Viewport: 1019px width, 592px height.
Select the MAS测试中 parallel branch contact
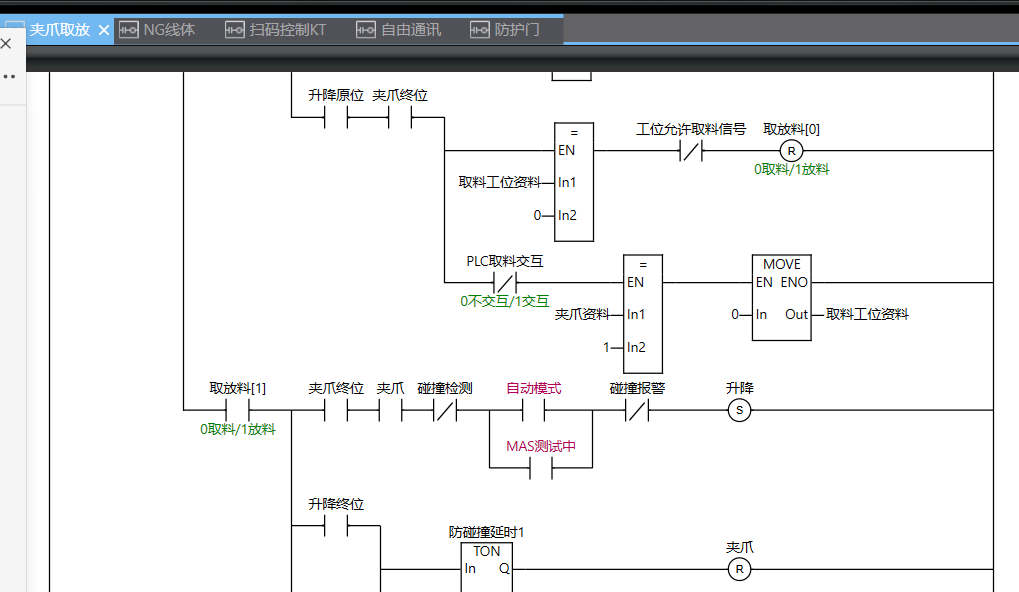click(x=541, y=467)
